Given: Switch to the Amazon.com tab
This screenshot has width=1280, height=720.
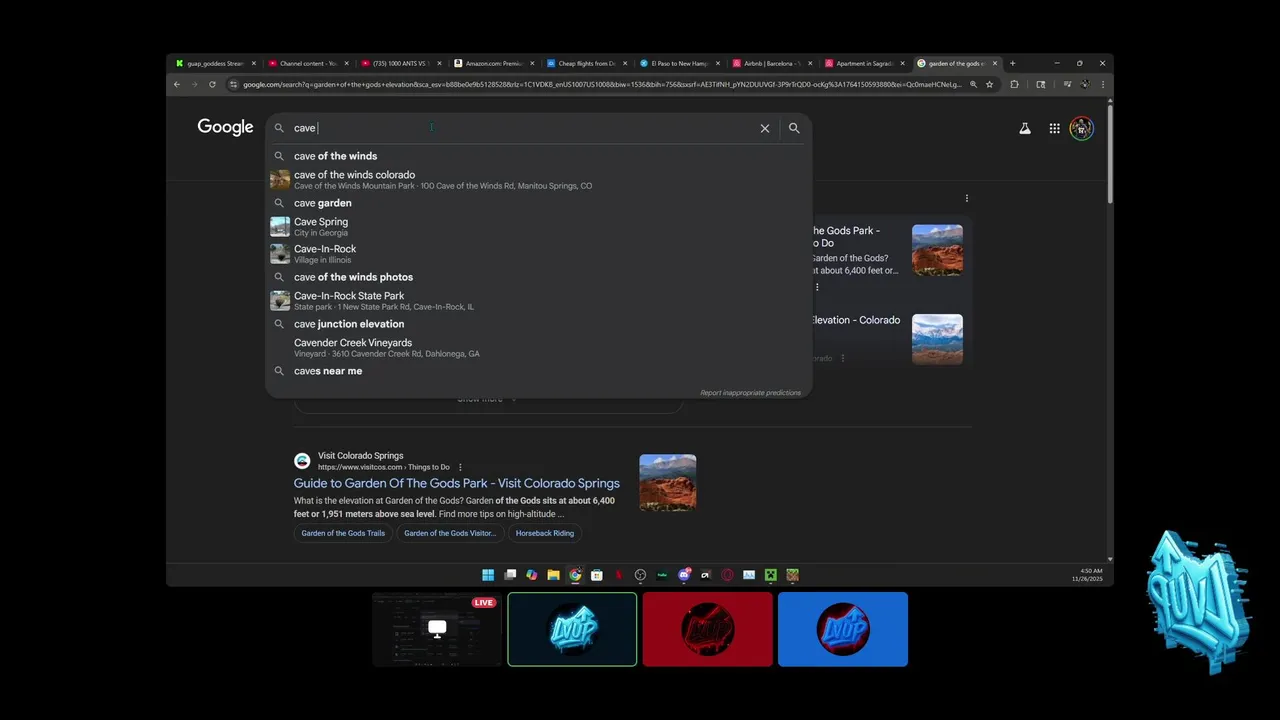Looking at the screenshot, I should click(x=492, y=63).
